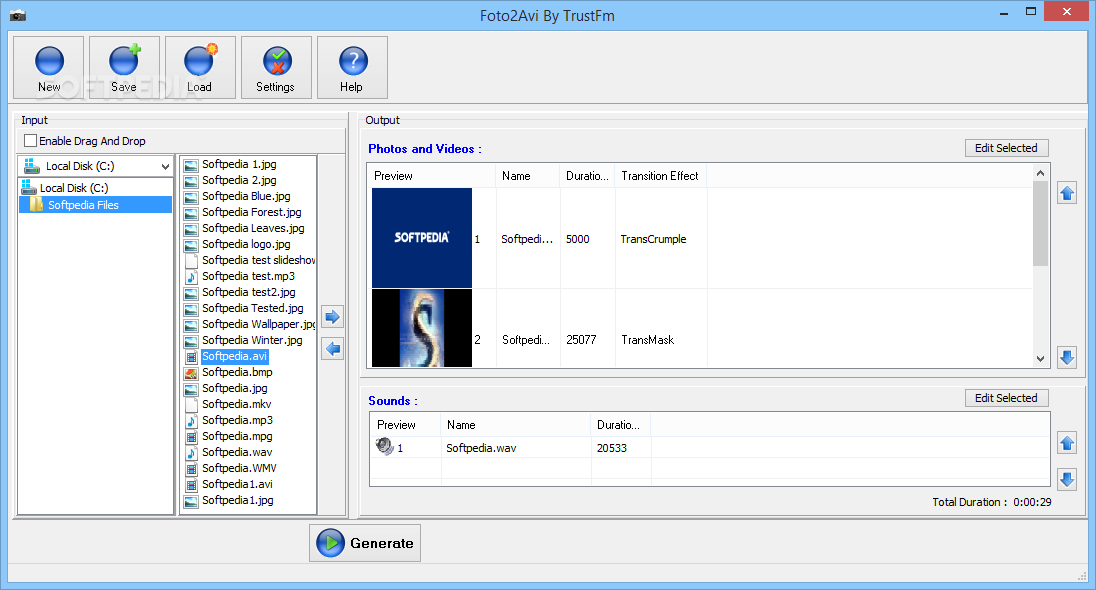
Task: Add selected file with right arrow icon
Action: 333,317
